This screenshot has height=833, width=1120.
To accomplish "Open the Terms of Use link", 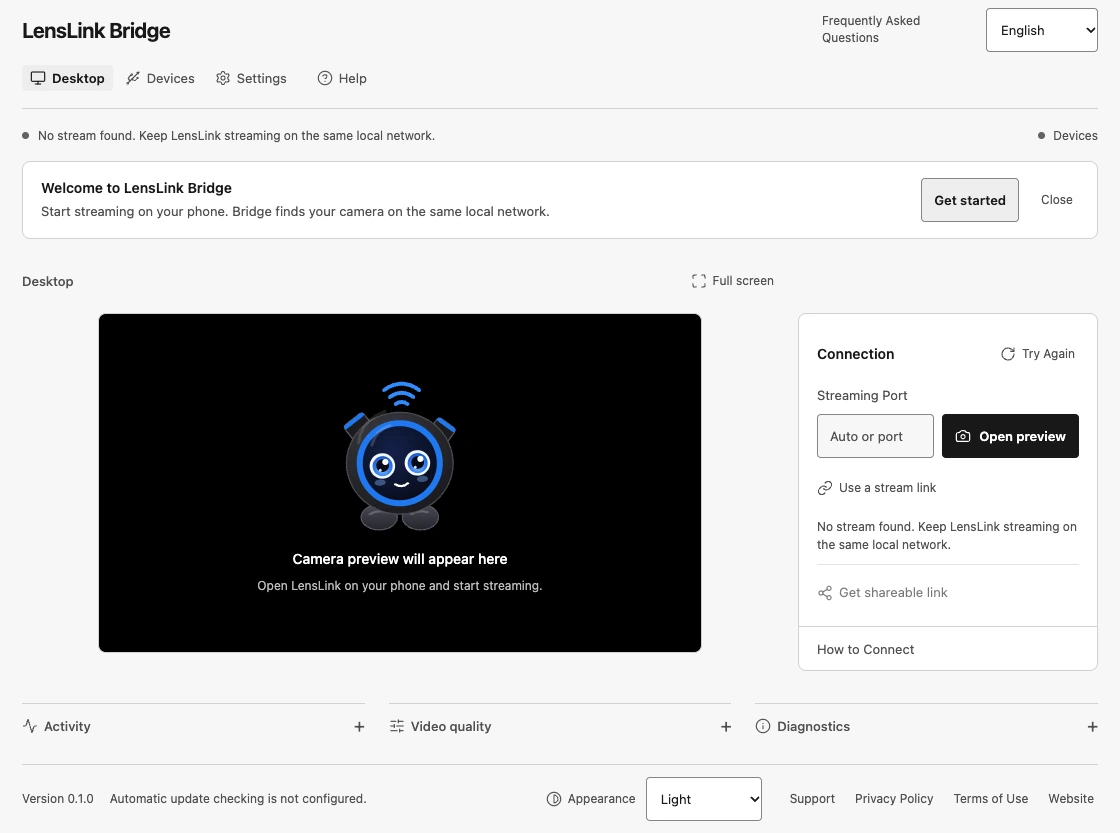I will pos(991,799).
